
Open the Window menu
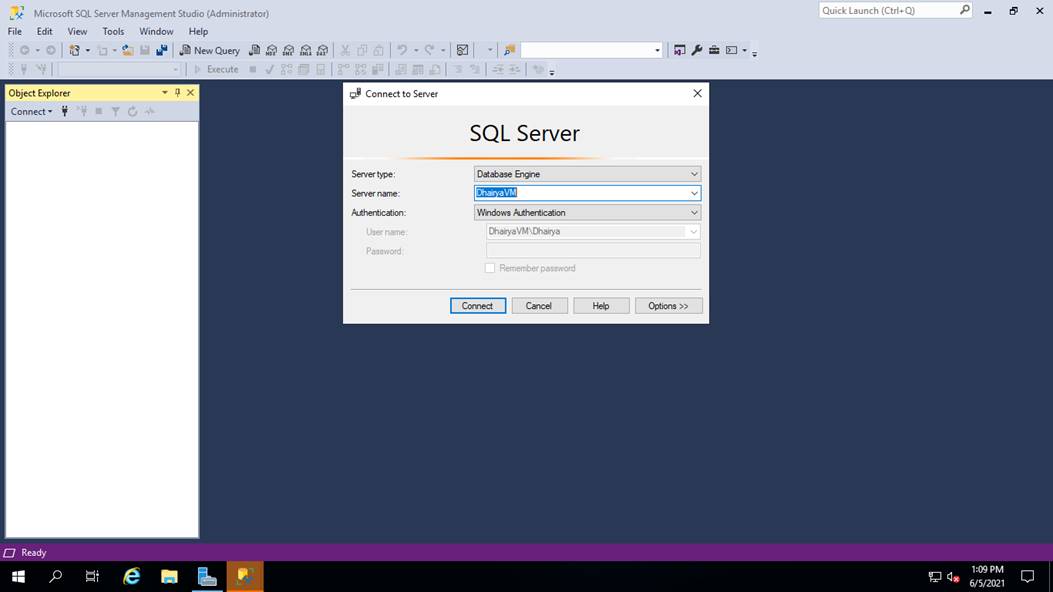[x=155, y=31]
